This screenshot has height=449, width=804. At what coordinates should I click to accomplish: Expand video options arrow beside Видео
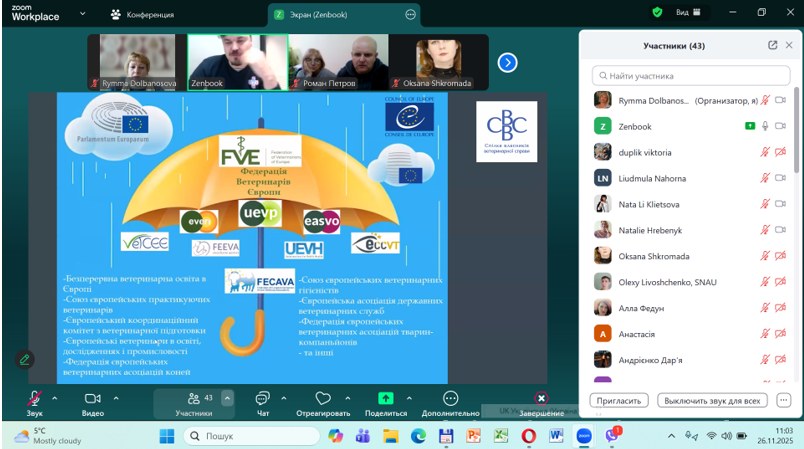coord(115,397)
